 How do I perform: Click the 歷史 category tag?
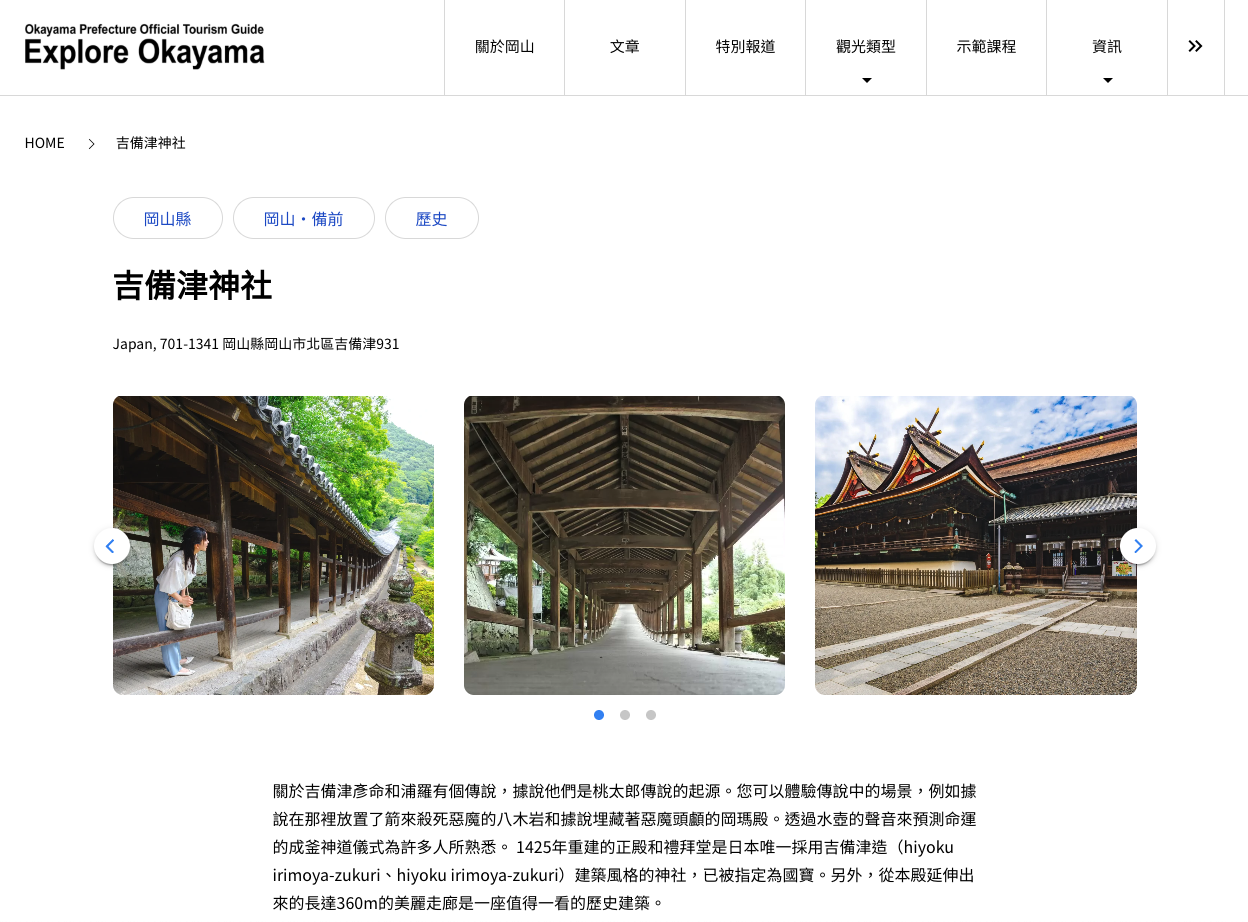[x=432, y=218]
